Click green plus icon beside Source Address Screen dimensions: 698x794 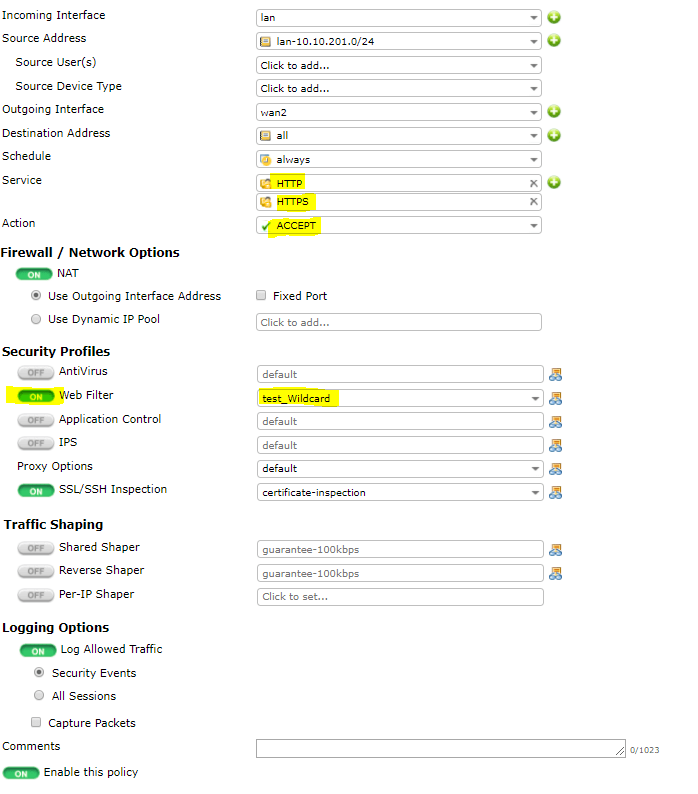[x=553, y=41]
